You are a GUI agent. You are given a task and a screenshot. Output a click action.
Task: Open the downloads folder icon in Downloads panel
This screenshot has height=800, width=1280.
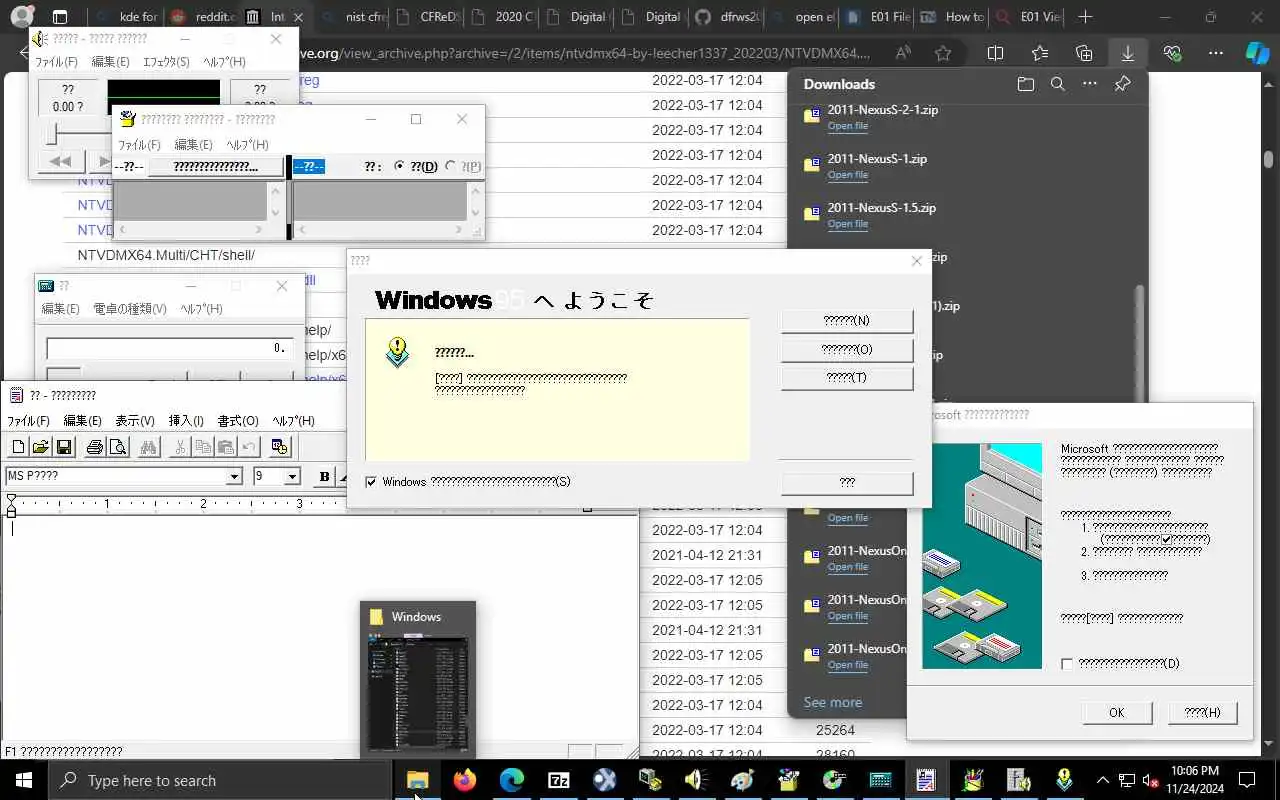[x=1025, y=84]
